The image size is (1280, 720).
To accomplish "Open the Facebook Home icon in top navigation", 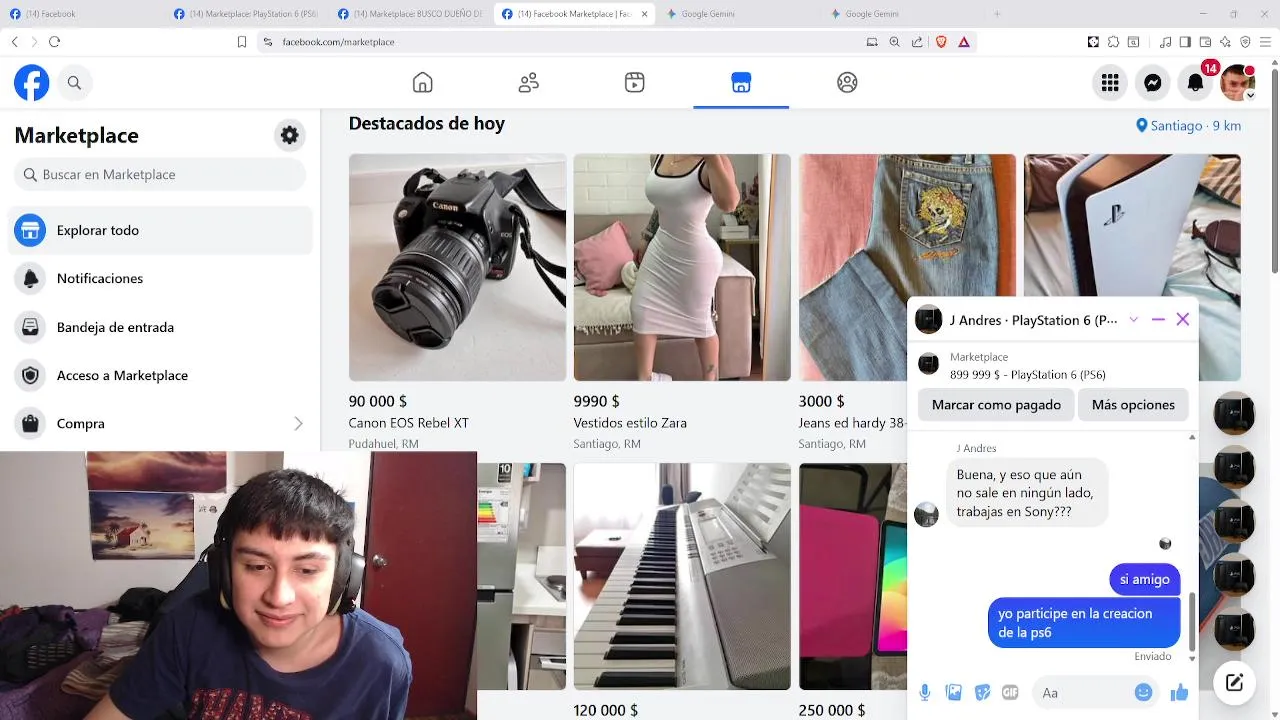I will 423,83.
